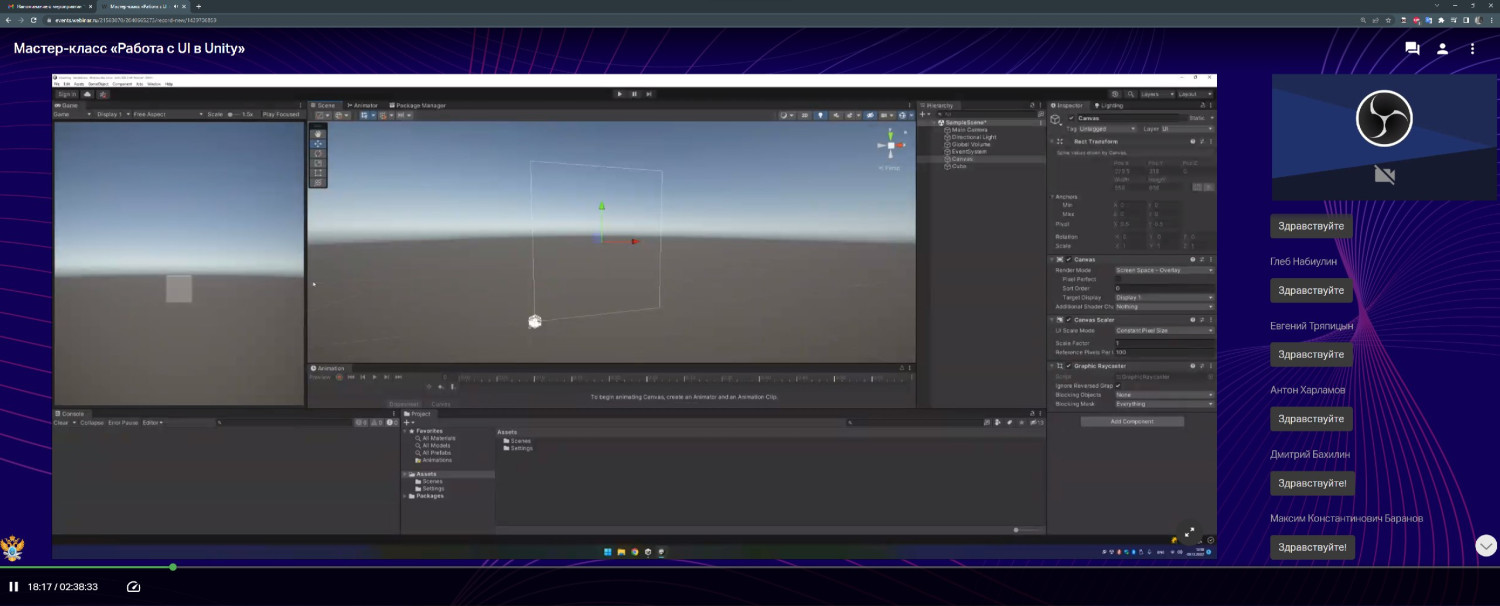The height and width of the screenshot is (606, 1500).
Task: Toggle the Canvas component enabled checkbox
Action: click(x=1068, y=259)
